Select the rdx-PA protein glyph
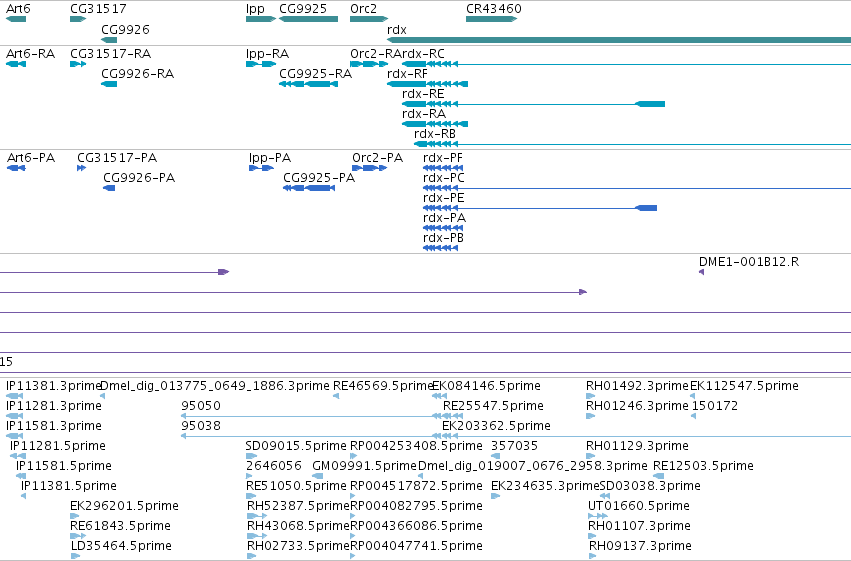851x561 pixels. point(443,228)
